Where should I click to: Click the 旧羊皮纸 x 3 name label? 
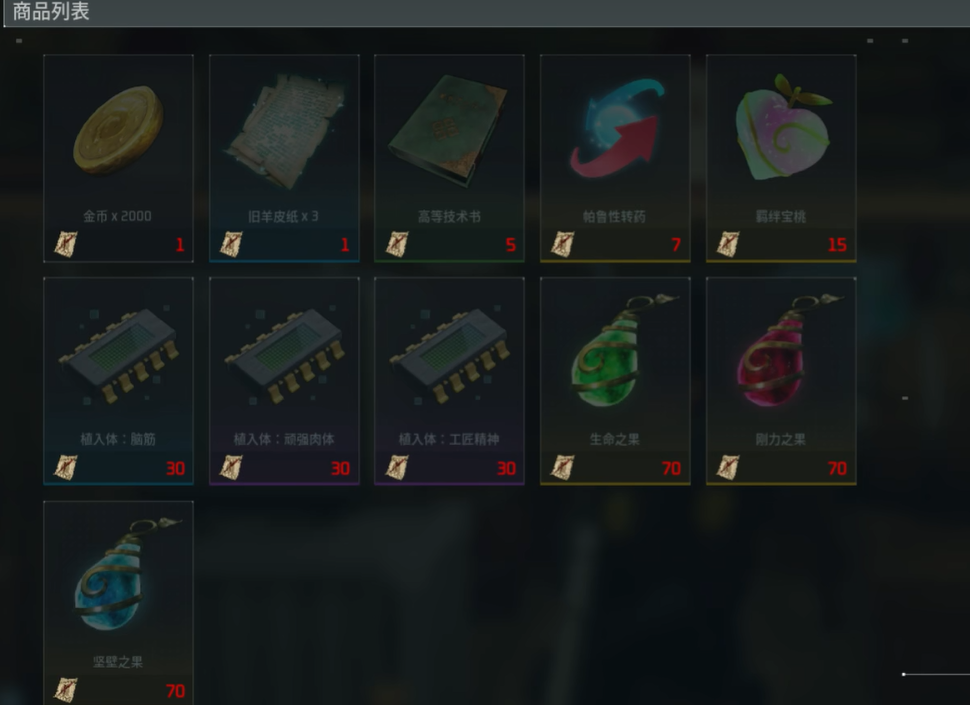(283, 216)
